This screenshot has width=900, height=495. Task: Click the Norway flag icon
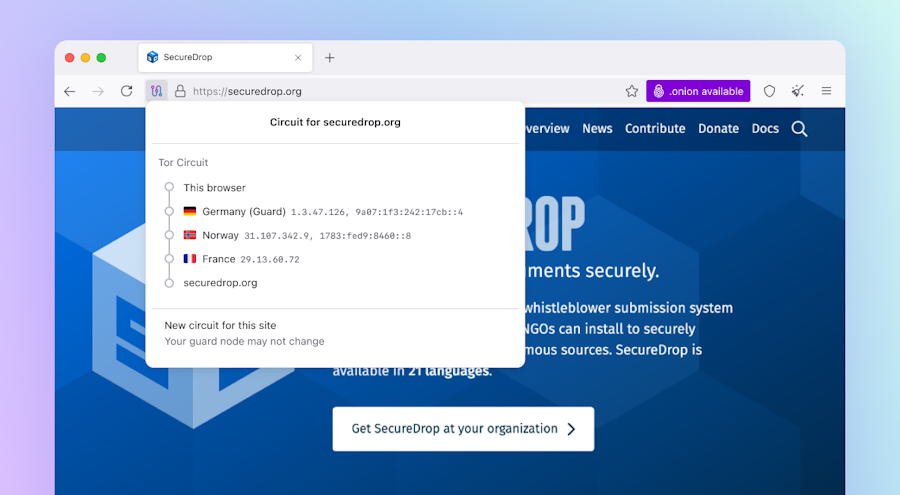point(189,235)
